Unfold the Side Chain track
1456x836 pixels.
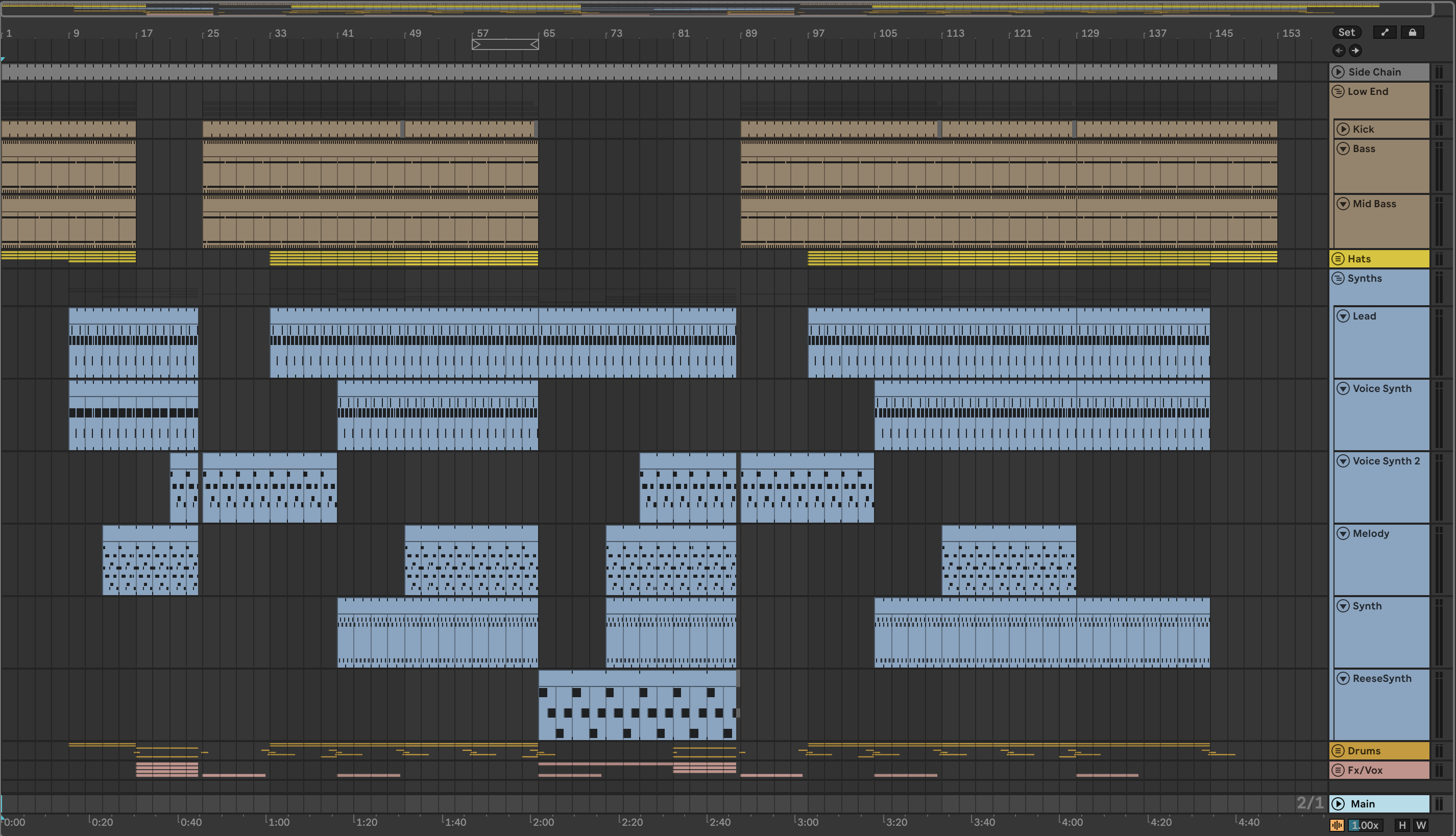1338,72
